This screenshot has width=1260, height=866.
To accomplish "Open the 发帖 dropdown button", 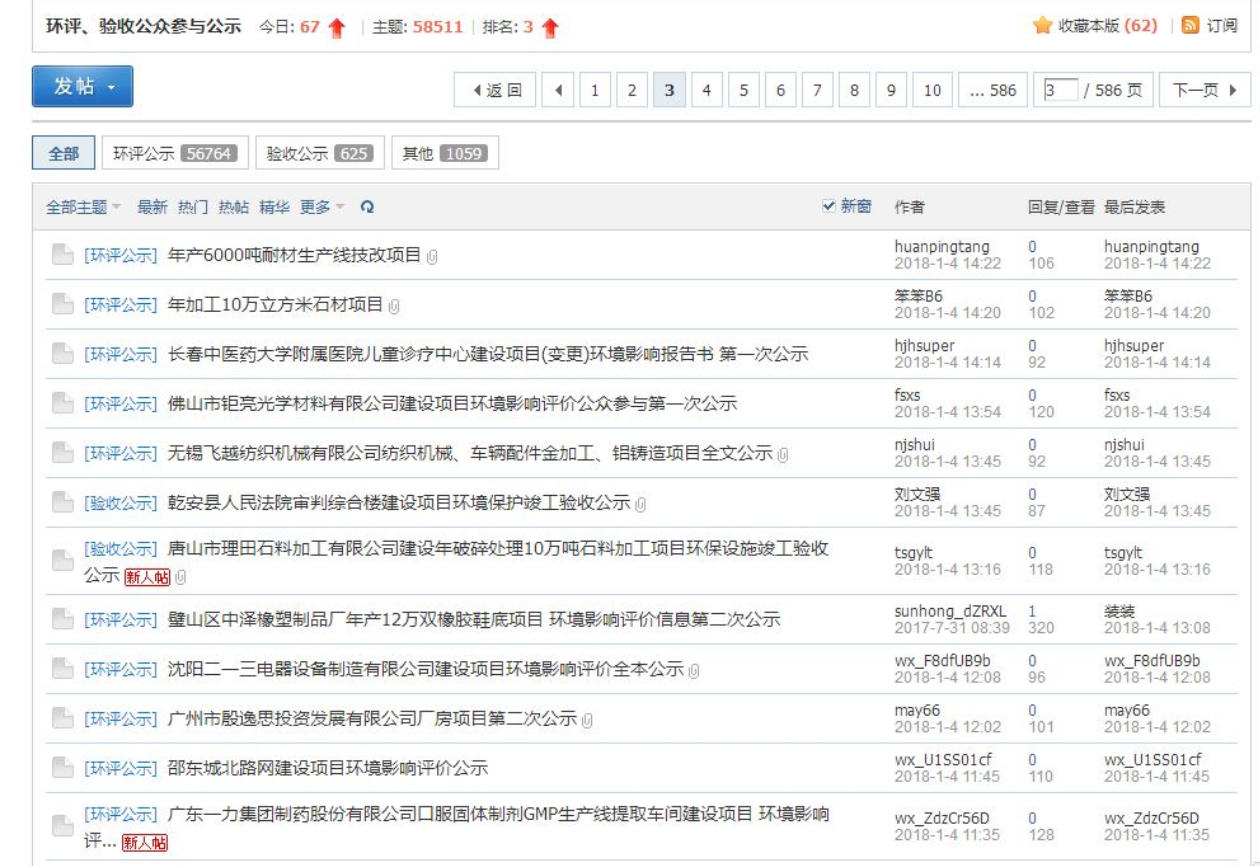I will pyautogui.click(x=82, y=87).
